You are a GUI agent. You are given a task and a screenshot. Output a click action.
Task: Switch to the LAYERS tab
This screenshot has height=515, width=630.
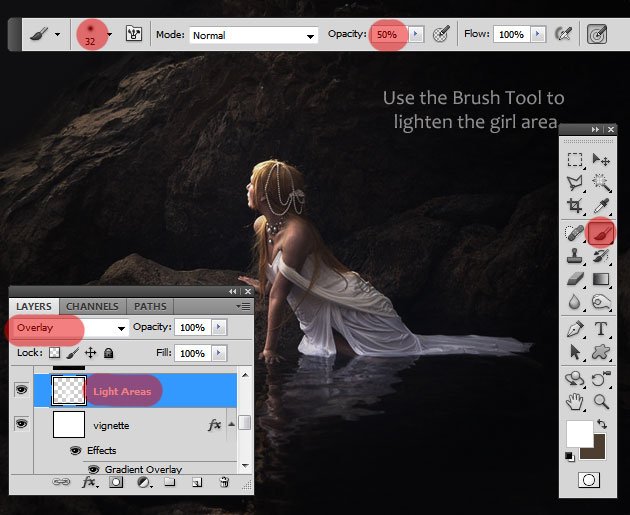34,307
